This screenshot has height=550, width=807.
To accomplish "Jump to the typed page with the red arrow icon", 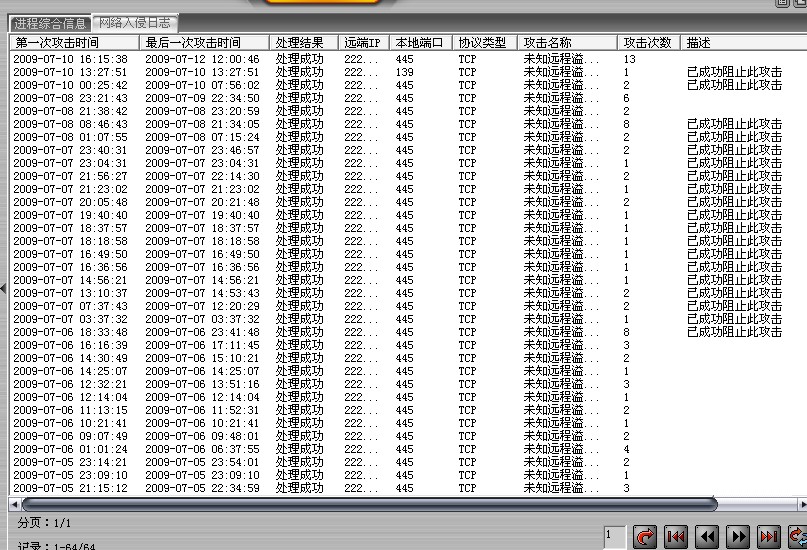I will (644, 537).
